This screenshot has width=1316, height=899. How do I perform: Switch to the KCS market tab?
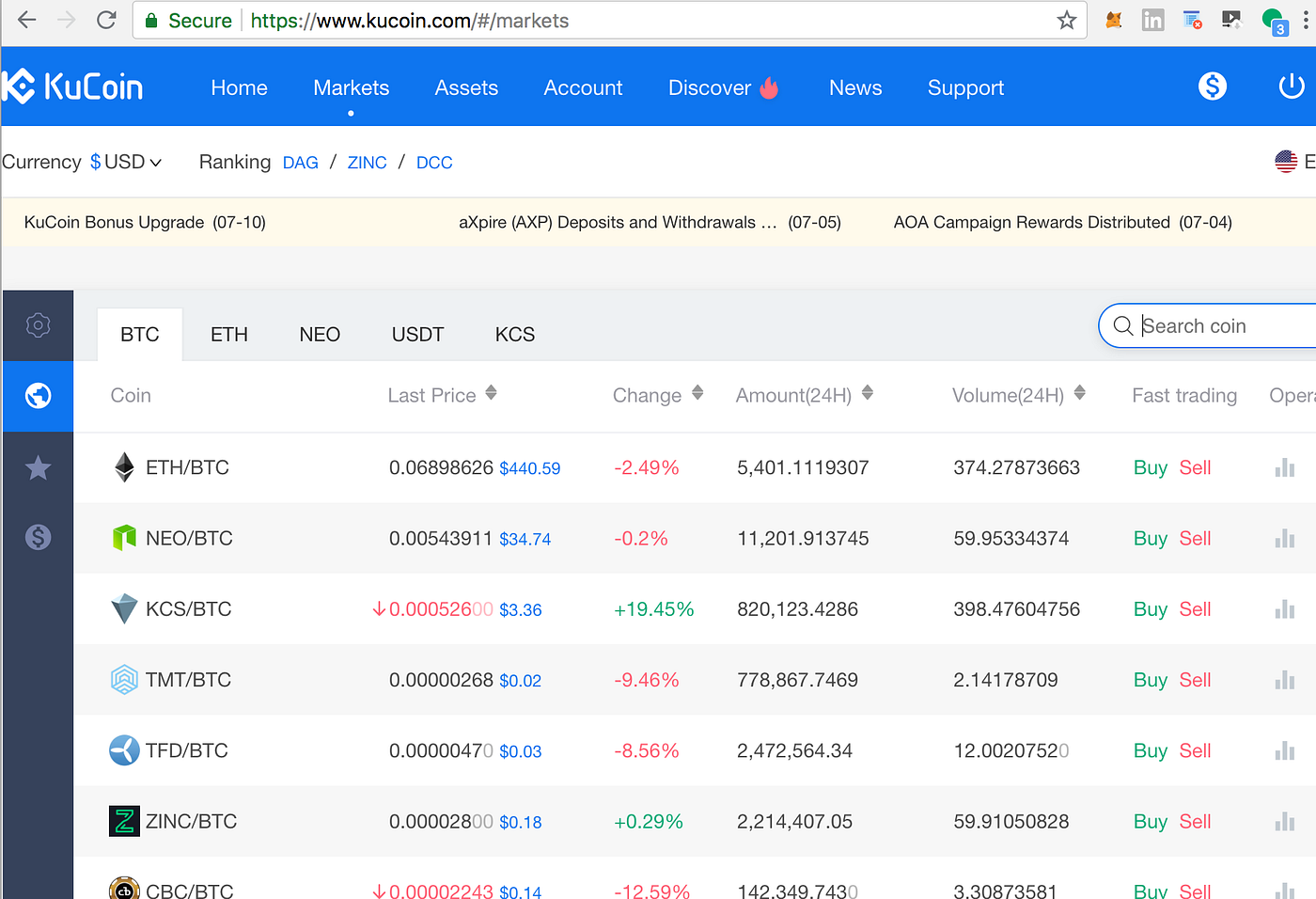tap(515, 335)
